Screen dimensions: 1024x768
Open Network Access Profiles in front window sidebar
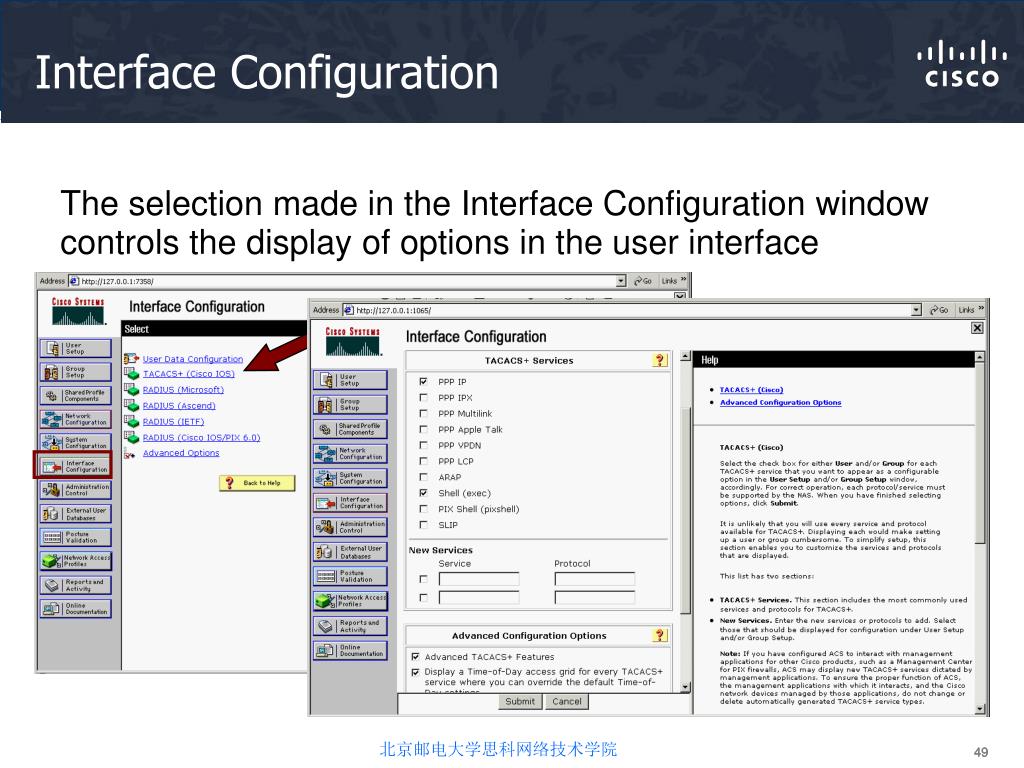point(350,600)
